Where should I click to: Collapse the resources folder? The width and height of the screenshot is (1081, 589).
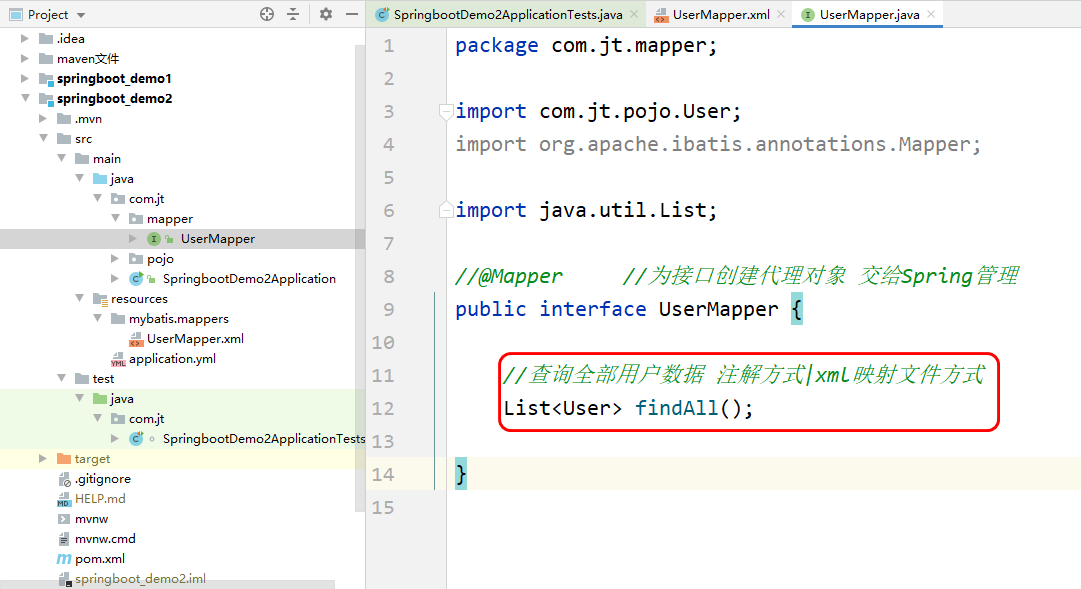point(79,298)
